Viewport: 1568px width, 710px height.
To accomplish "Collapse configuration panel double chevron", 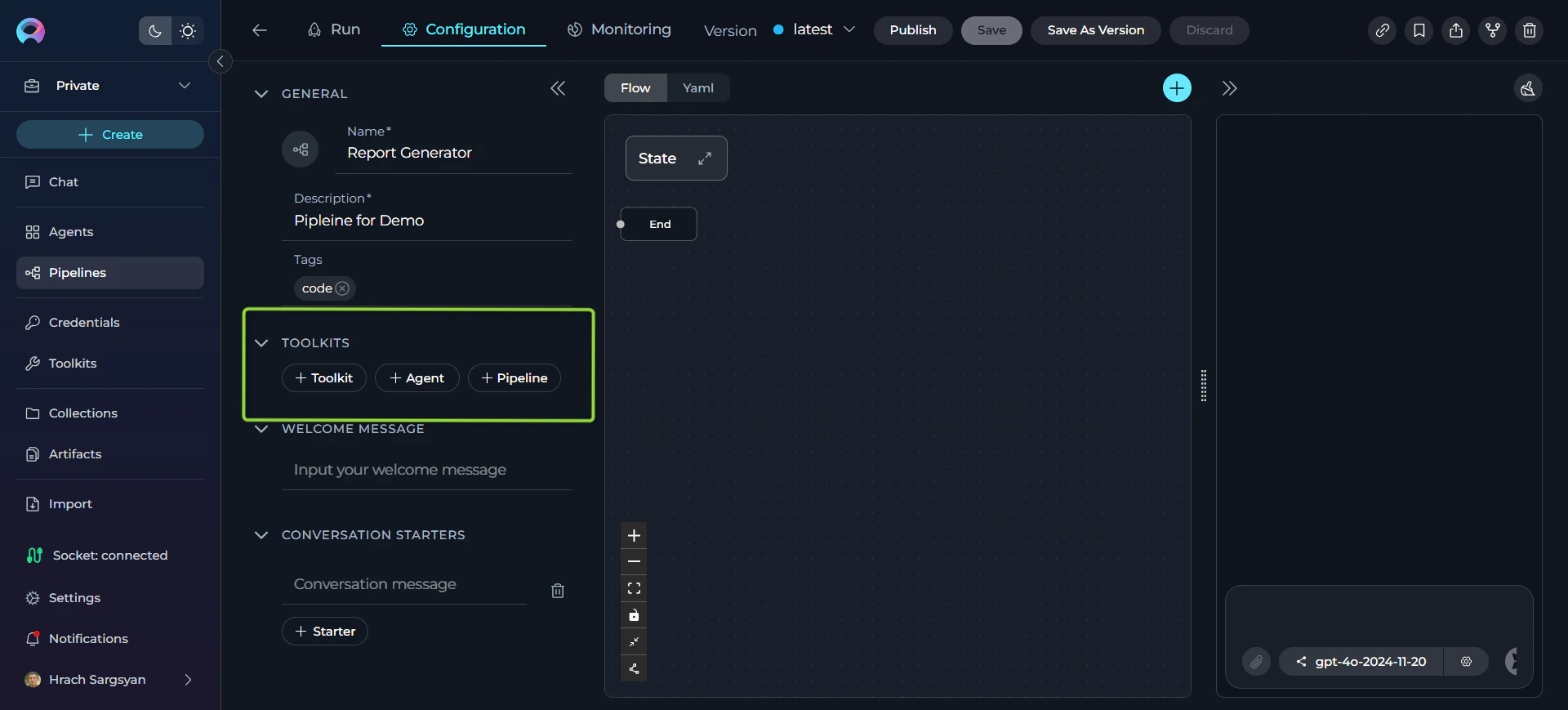I will coord(558,88).
